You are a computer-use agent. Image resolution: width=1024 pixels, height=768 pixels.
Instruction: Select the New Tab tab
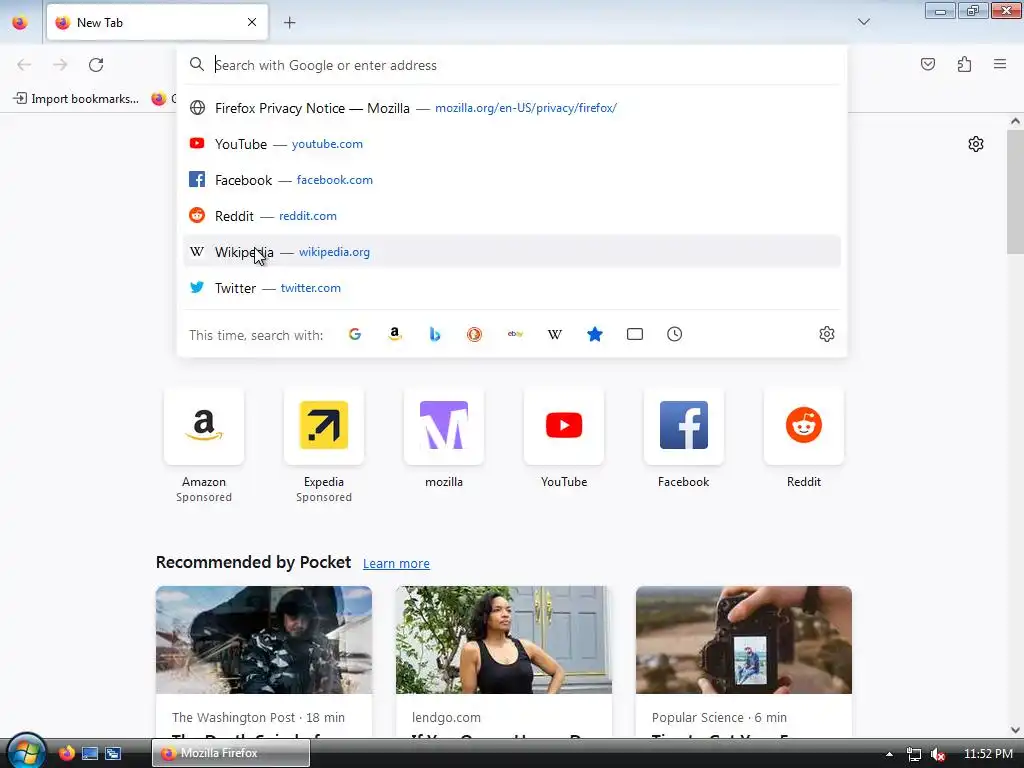[157, 22]
